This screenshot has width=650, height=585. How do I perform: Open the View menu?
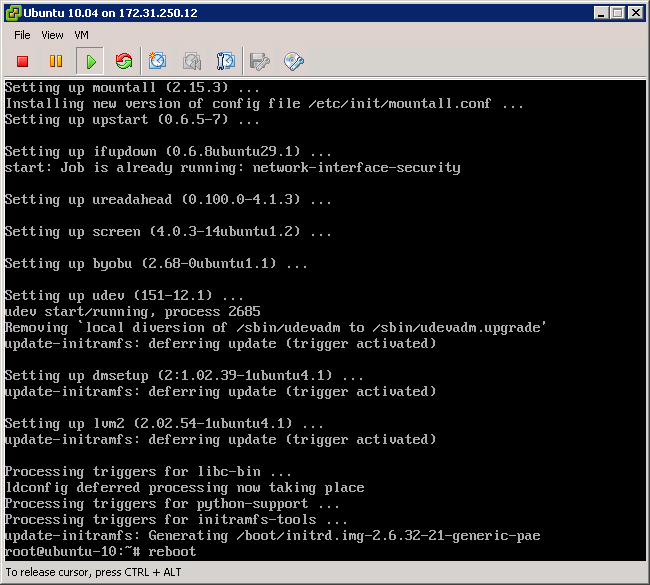[x=52, y=35]
